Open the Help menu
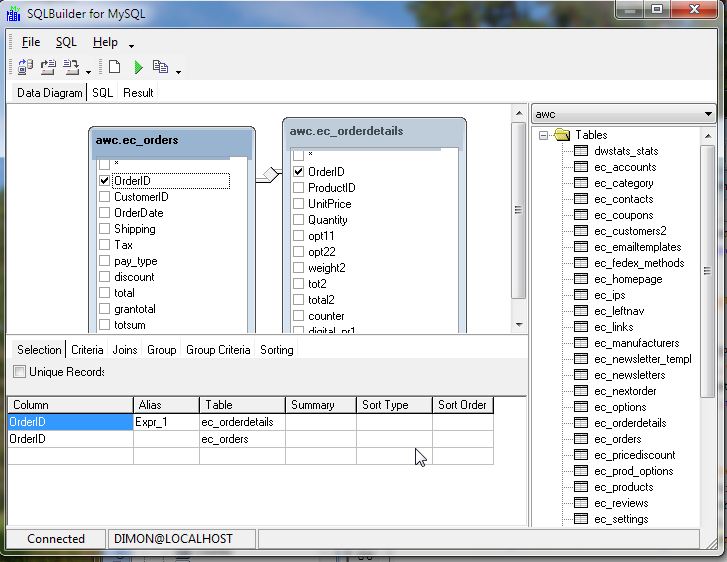727x562 pixels. [105, 42]
